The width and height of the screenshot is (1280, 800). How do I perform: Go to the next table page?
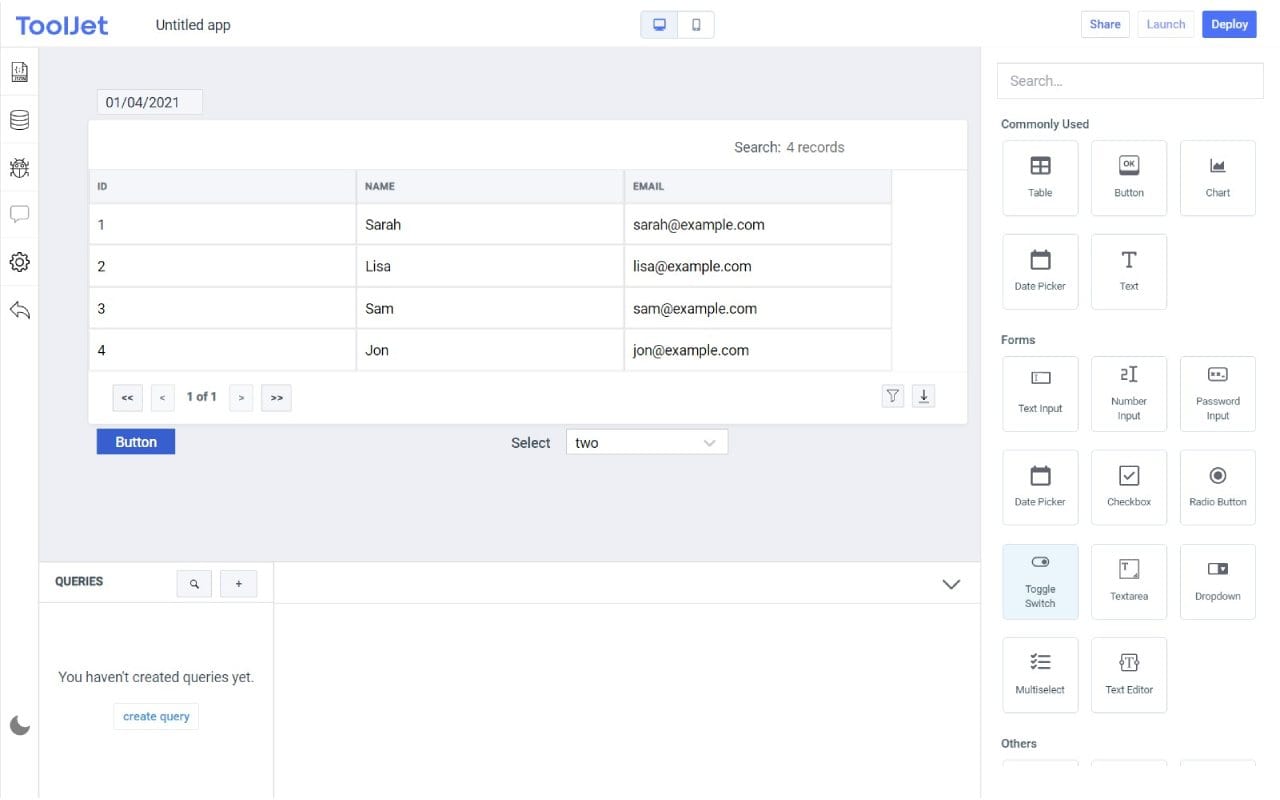[x=241, y=397]
